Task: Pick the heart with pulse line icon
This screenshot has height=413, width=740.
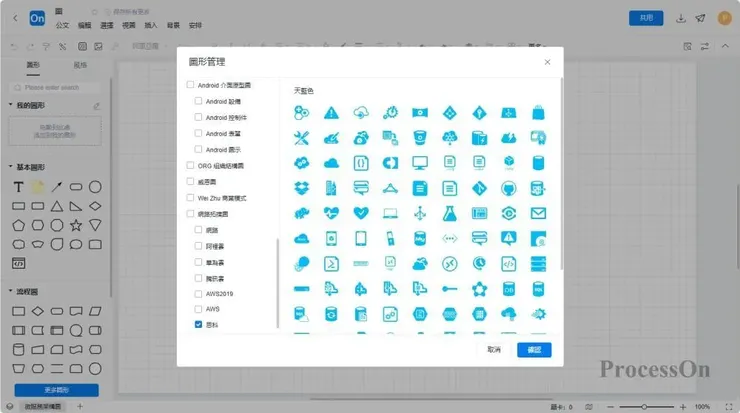Action: coord(331,213)
